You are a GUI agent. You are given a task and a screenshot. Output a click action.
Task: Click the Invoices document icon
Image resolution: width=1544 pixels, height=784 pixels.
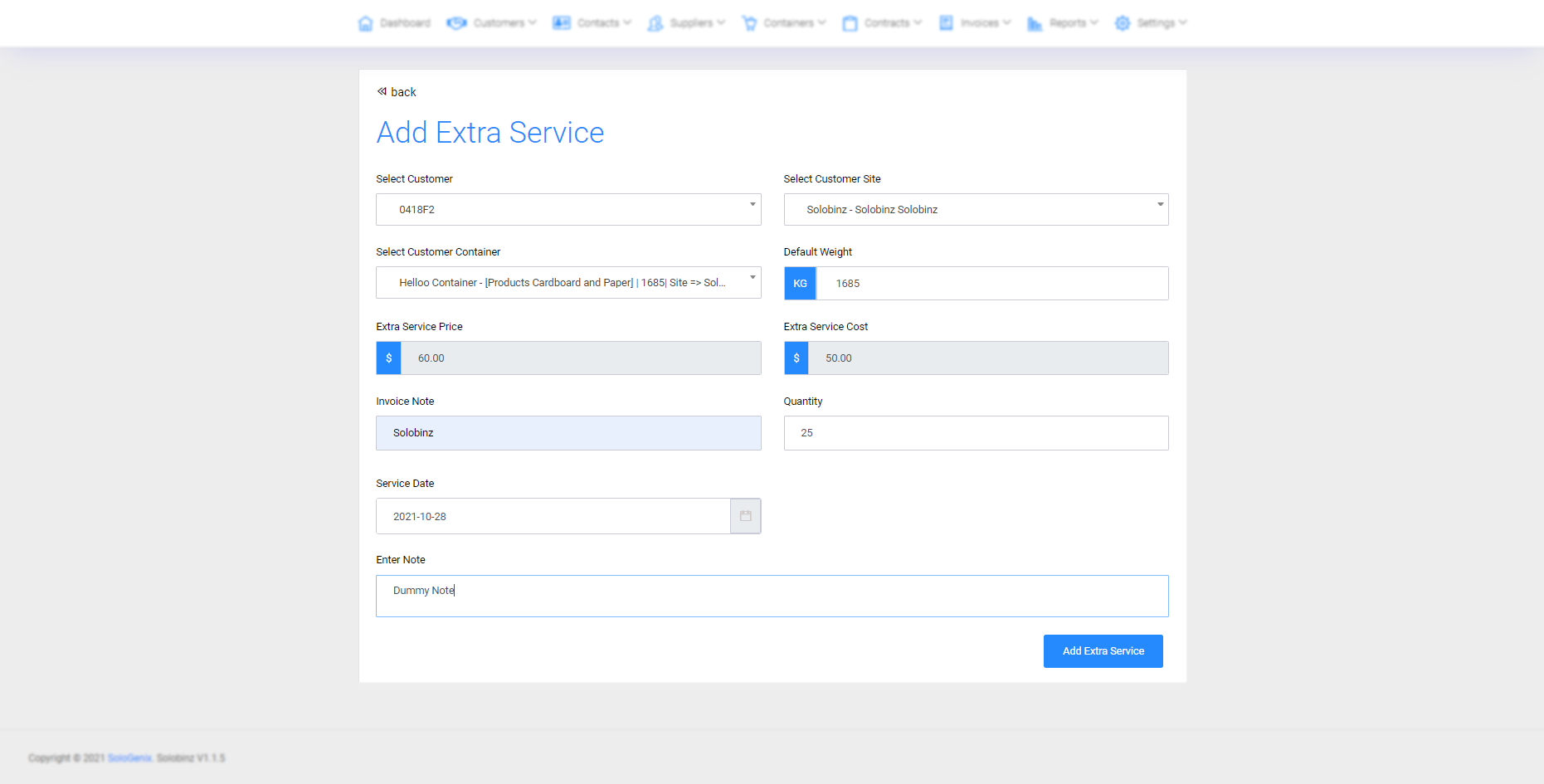[946, 23]
